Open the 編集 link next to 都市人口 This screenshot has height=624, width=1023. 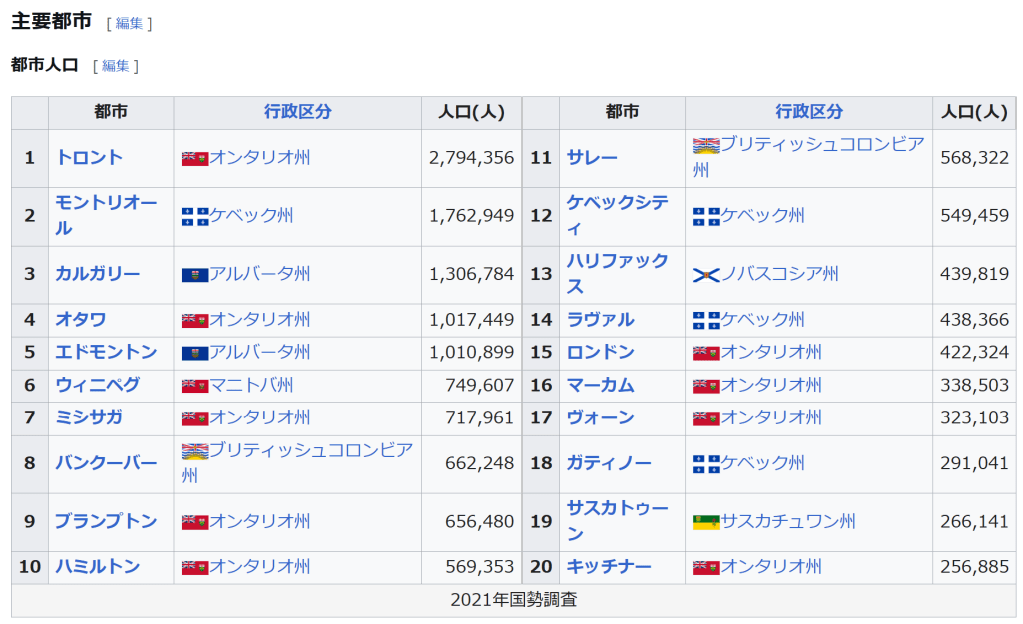115,66
